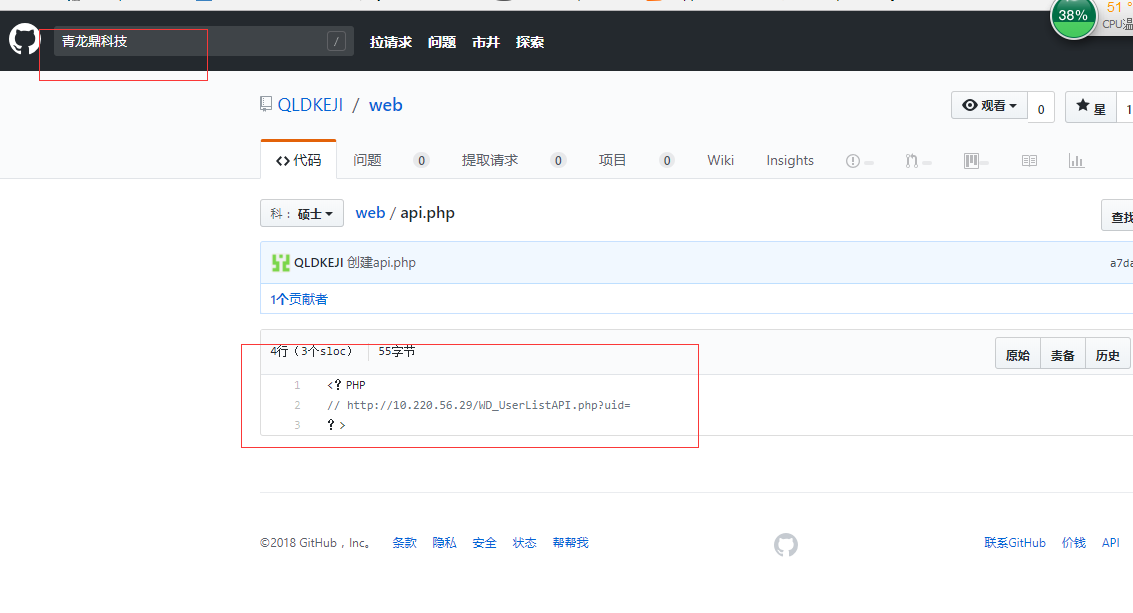Open the web breadcrumb link before api.php
The width and height of the screenshot is (1133, 613).
370,213
